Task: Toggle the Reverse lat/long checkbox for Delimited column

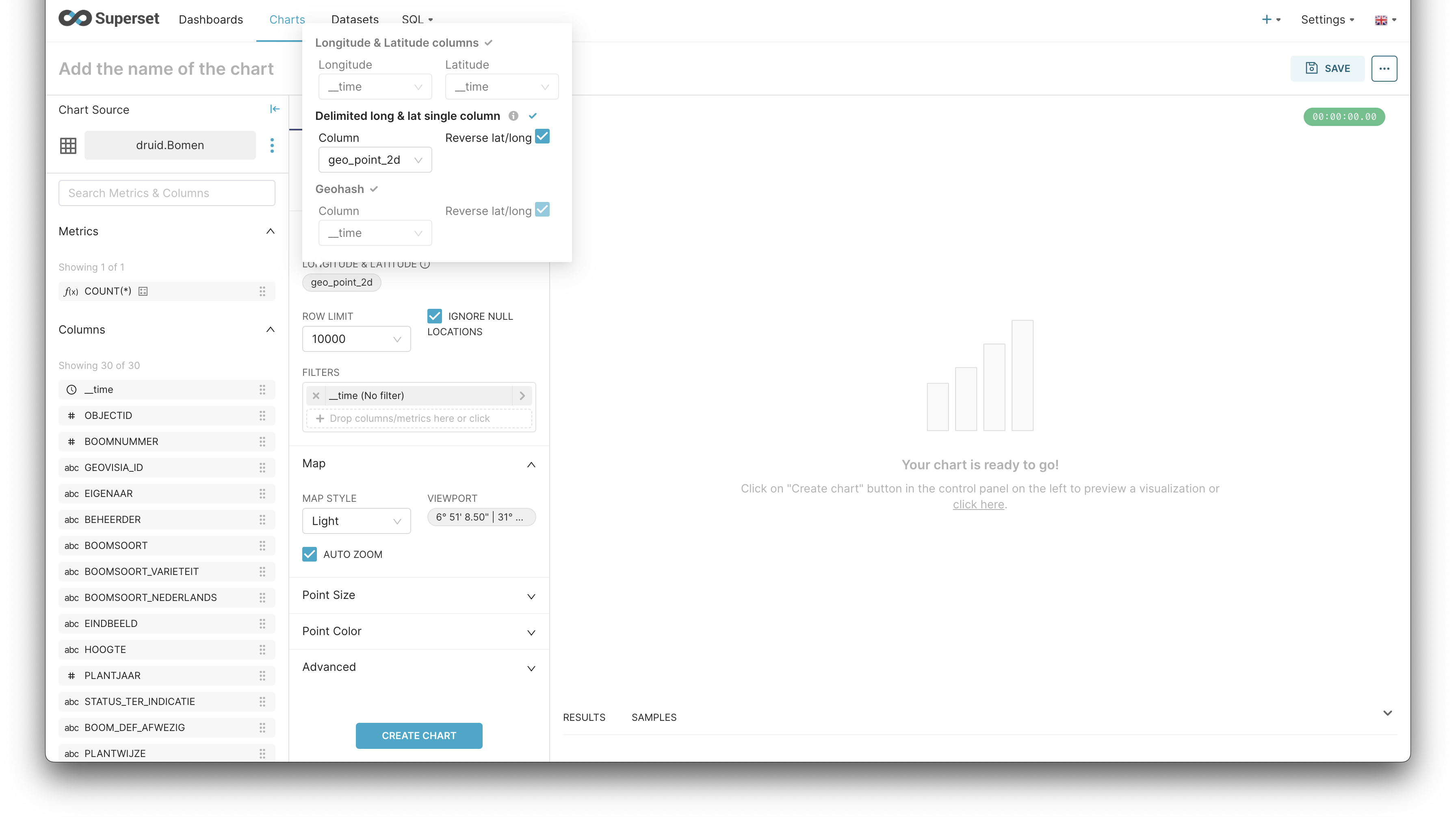Action: (x=543, y=137)
